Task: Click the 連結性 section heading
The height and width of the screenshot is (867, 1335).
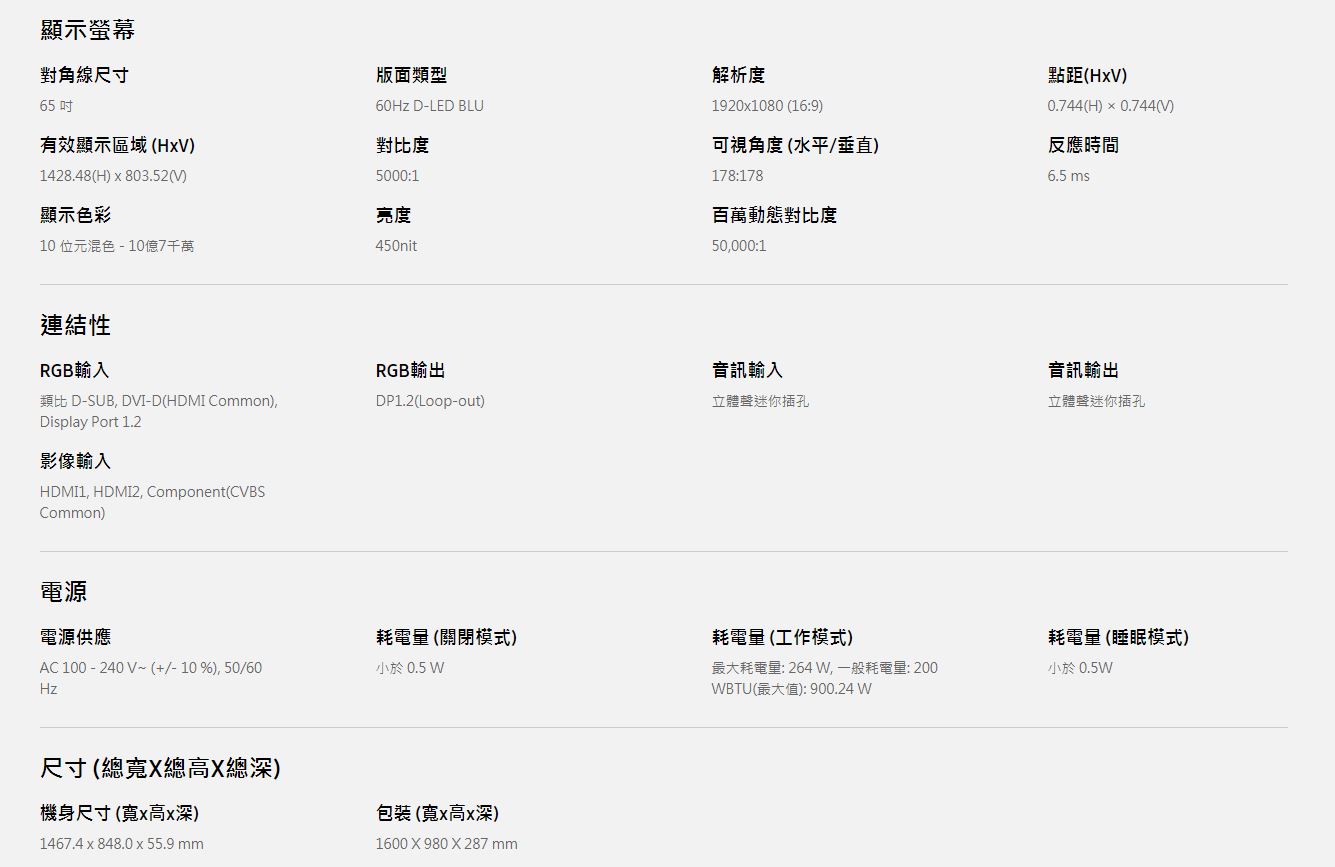Action: click(x=75, y=325)
